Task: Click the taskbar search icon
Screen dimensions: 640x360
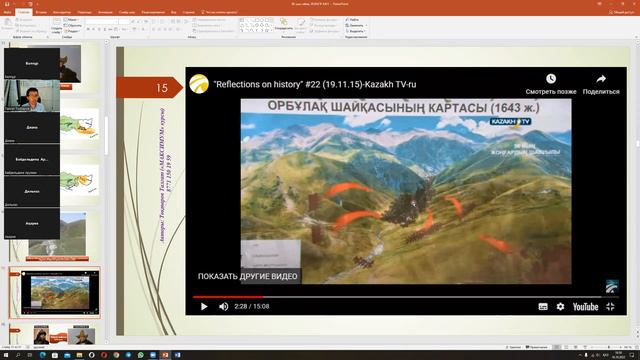Action: point(18,355)
